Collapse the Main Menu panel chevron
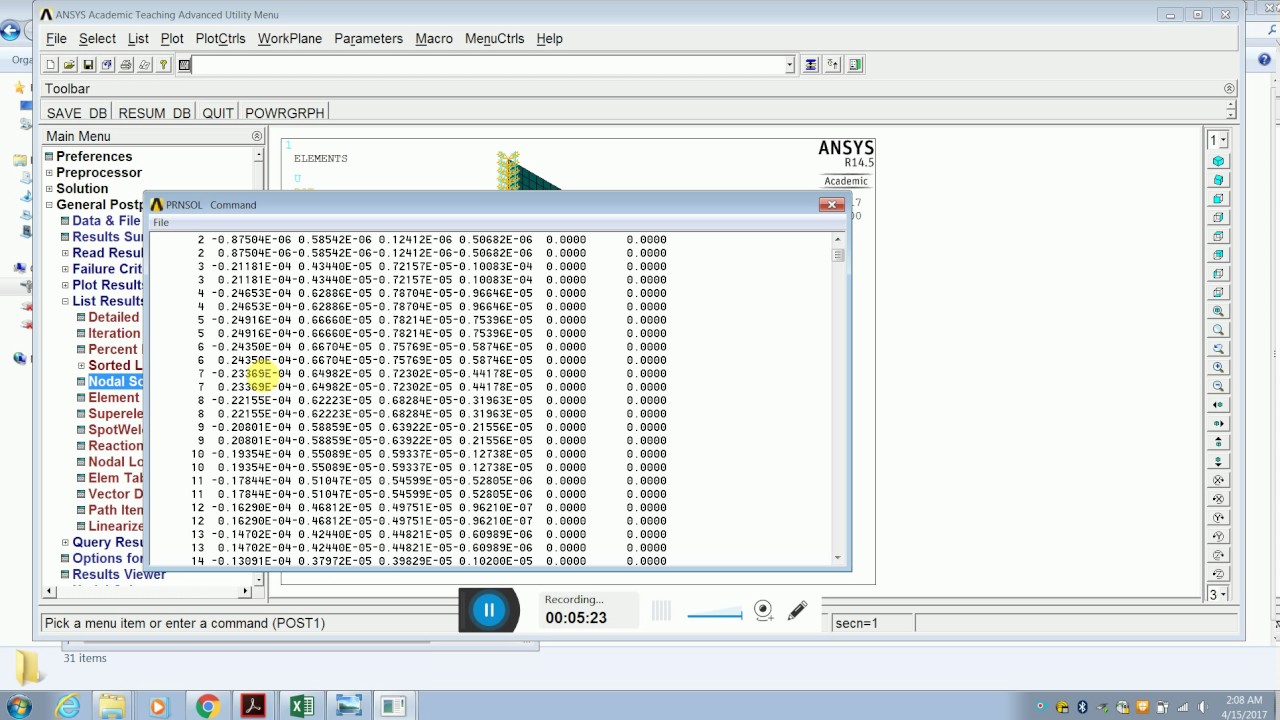The height and width of the screenshot is (720, 1280). (256, 136)
